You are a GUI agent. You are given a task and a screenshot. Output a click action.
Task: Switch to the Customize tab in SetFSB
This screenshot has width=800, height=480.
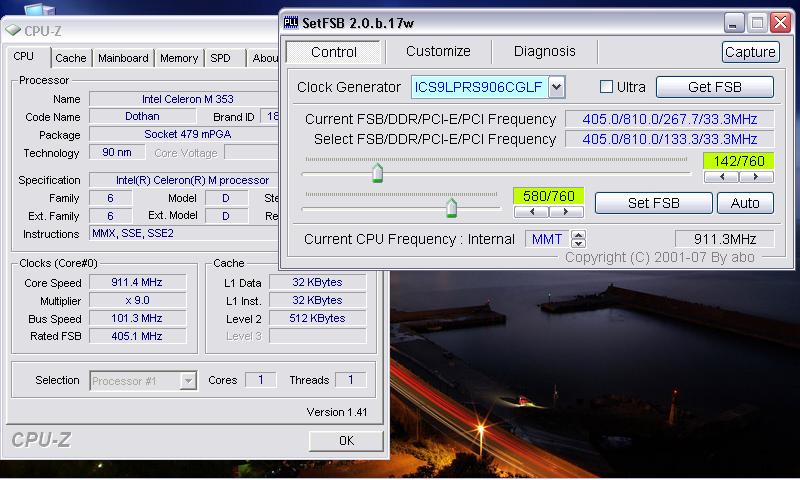tap(438, 51)
